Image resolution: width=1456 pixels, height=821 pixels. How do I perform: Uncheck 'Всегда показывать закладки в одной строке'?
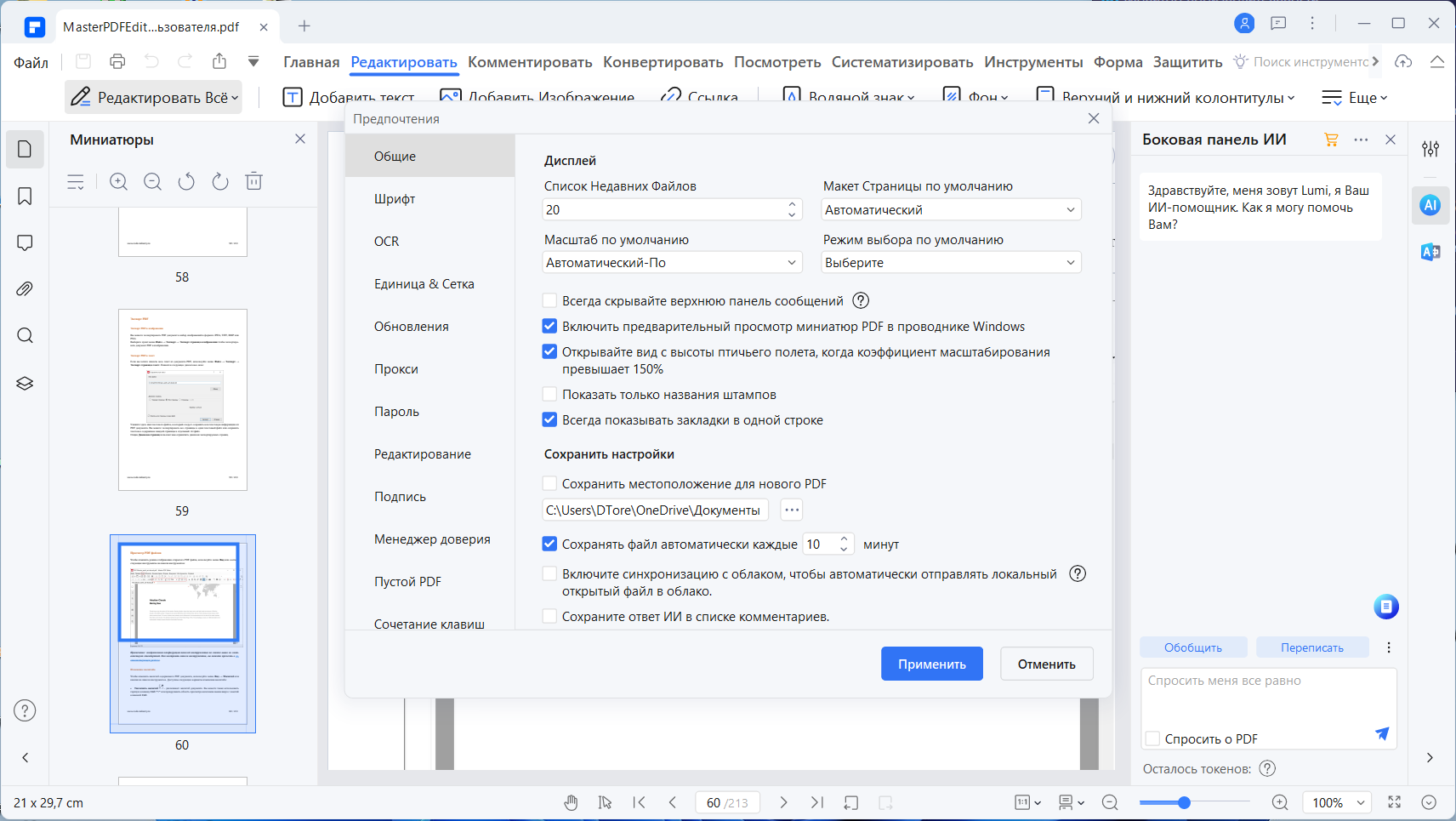[x=550, y=419]
